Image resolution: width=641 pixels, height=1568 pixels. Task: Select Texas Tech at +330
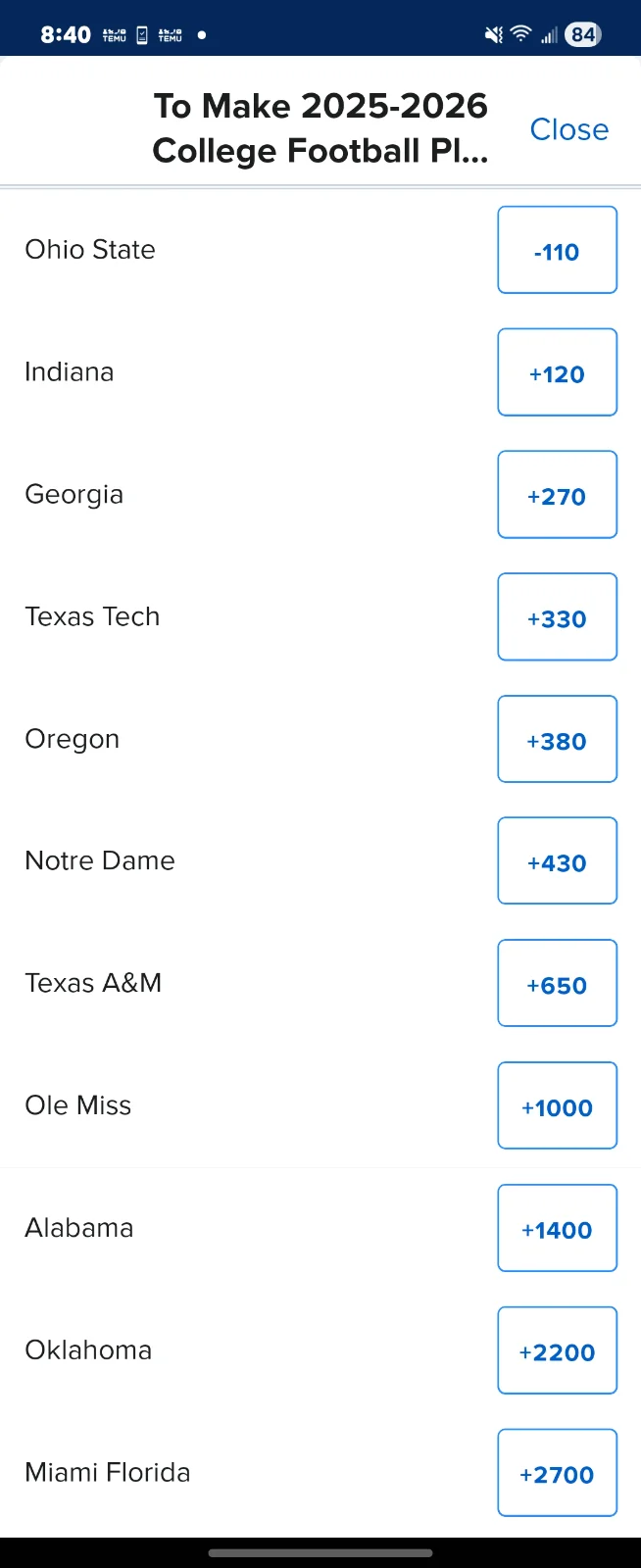pos(557,616)
